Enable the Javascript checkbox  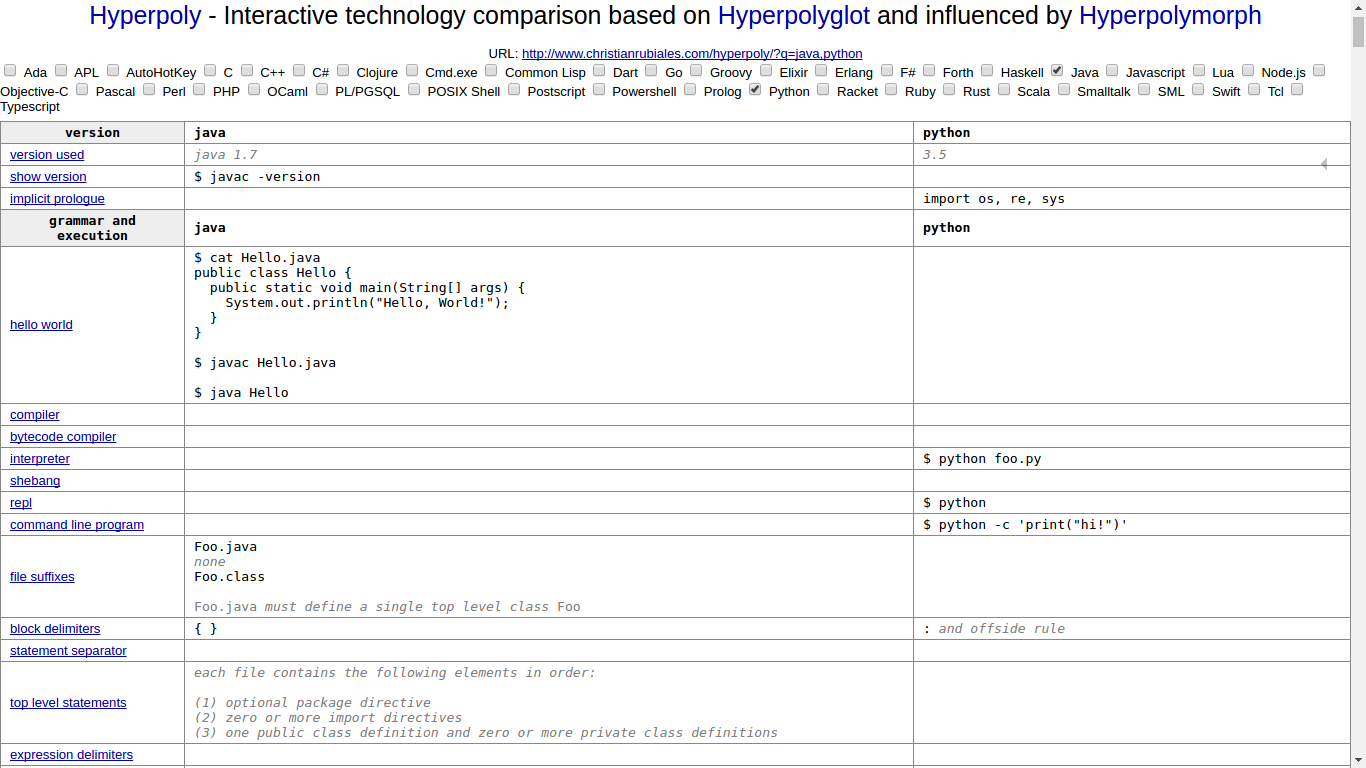click(x=1112, y=70)
